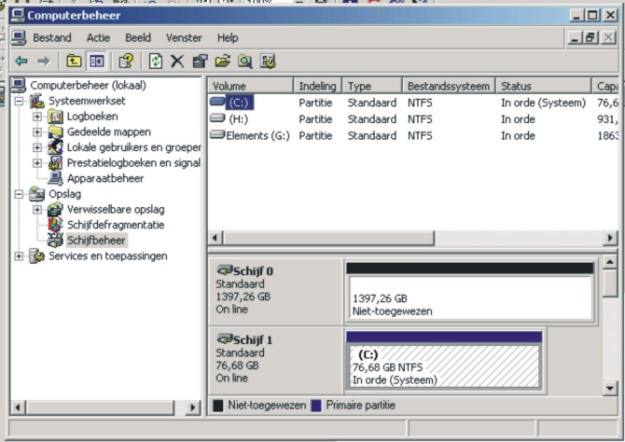Sort by the Type column header
The height and width of the screenshot is (442, 625).
[x=372, y=86]
